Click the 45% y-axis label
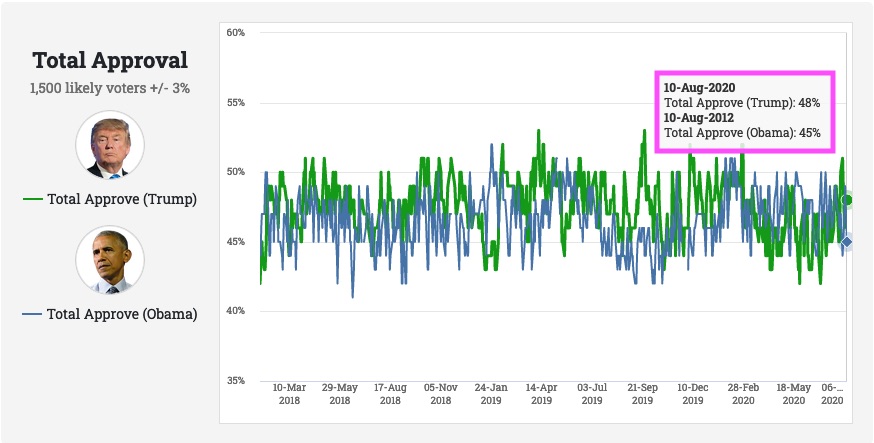The width and height of the screenshot is (874, 443). point(236,242)
